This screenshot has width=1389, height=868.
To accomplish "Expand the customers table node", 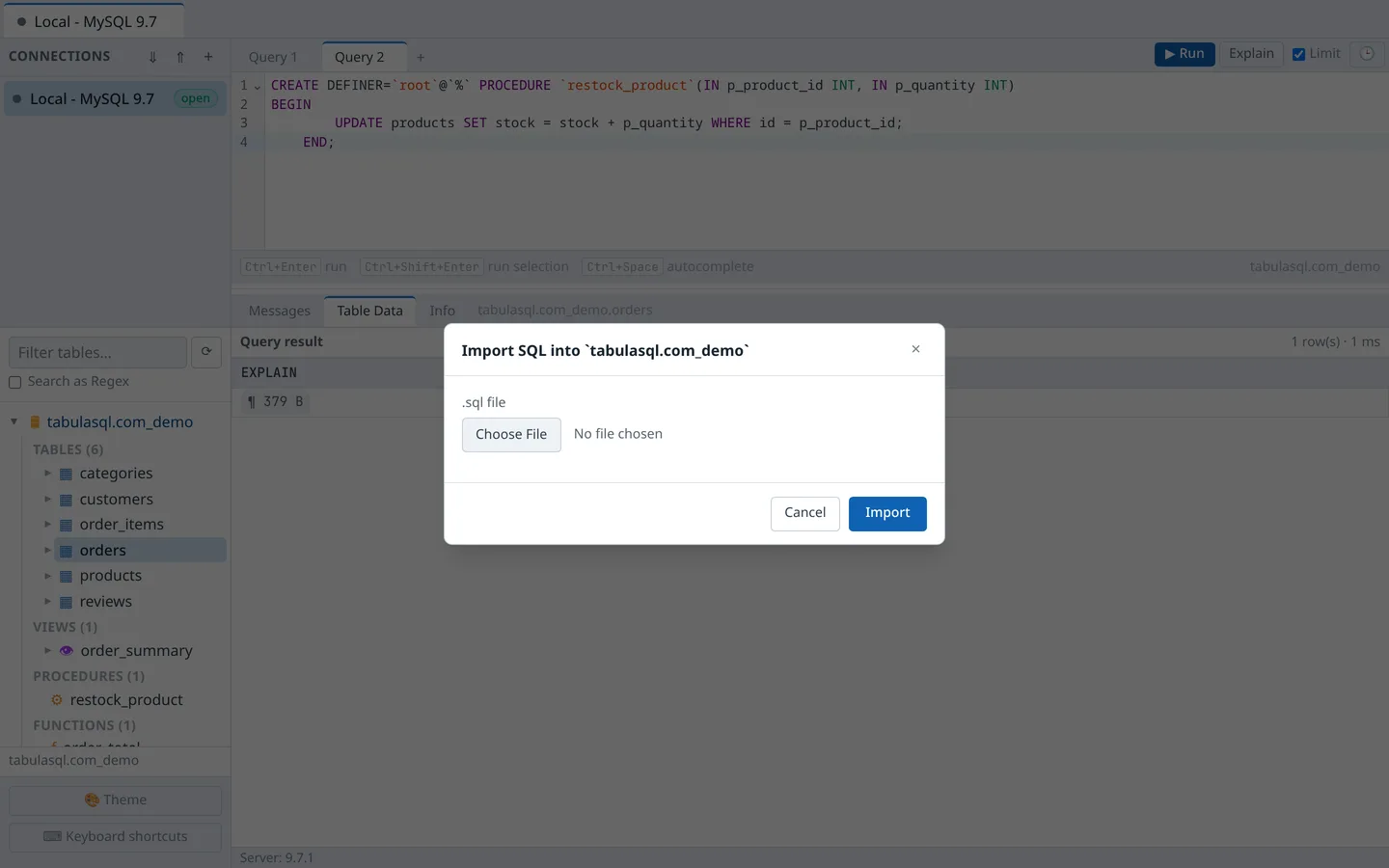I will point(47,500).
